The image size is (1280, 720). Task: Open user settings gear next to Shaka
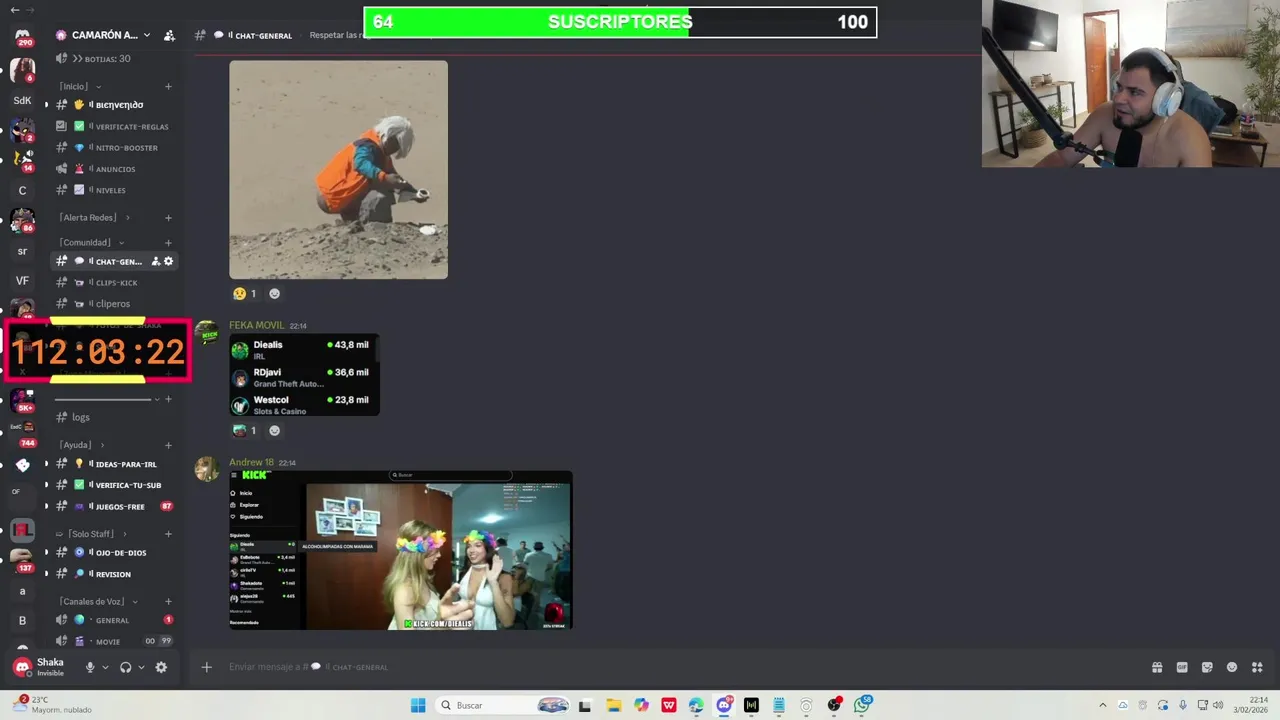point(161,667)
